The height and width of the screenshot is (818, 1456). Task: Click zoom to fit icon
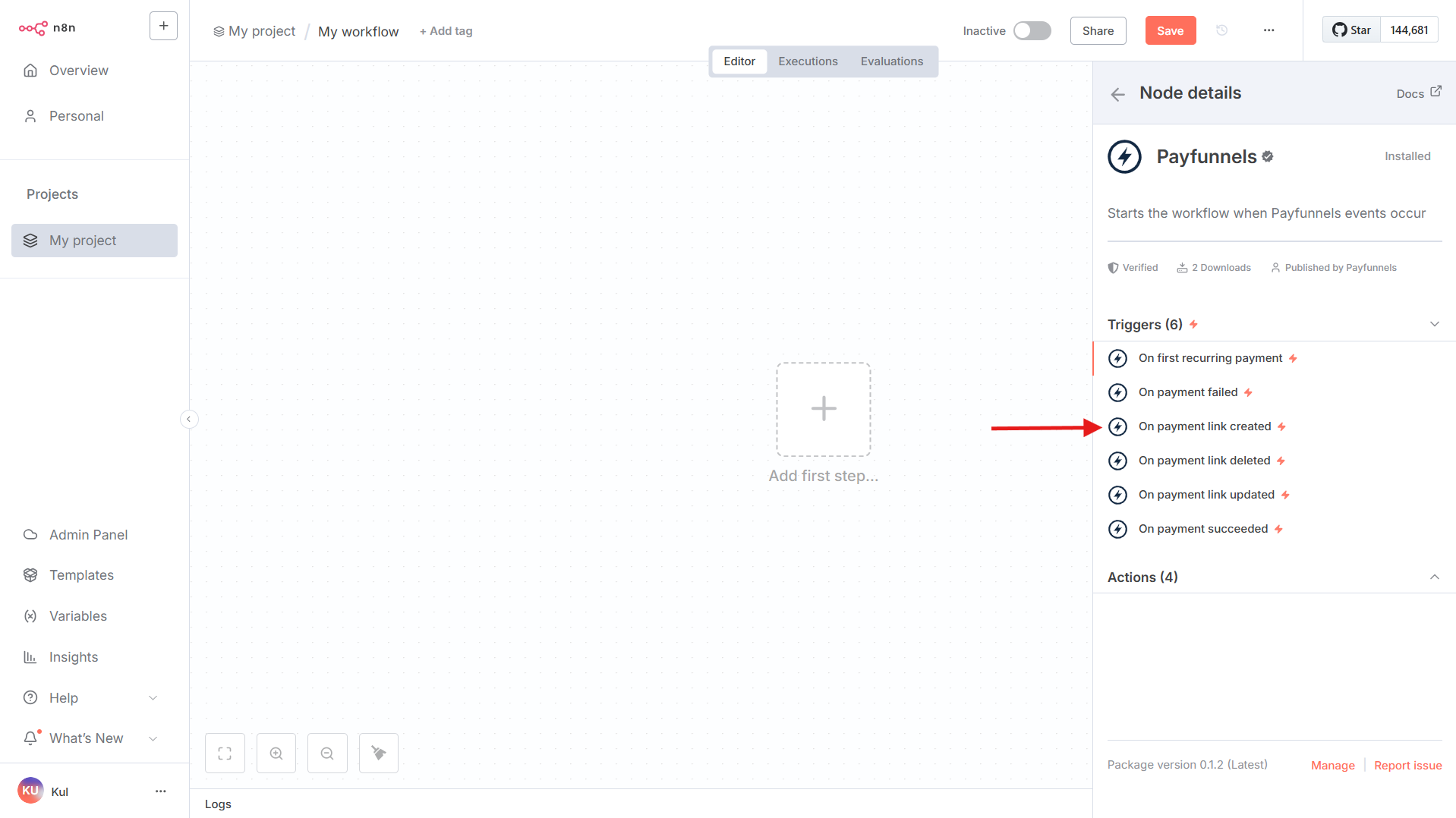225,754
